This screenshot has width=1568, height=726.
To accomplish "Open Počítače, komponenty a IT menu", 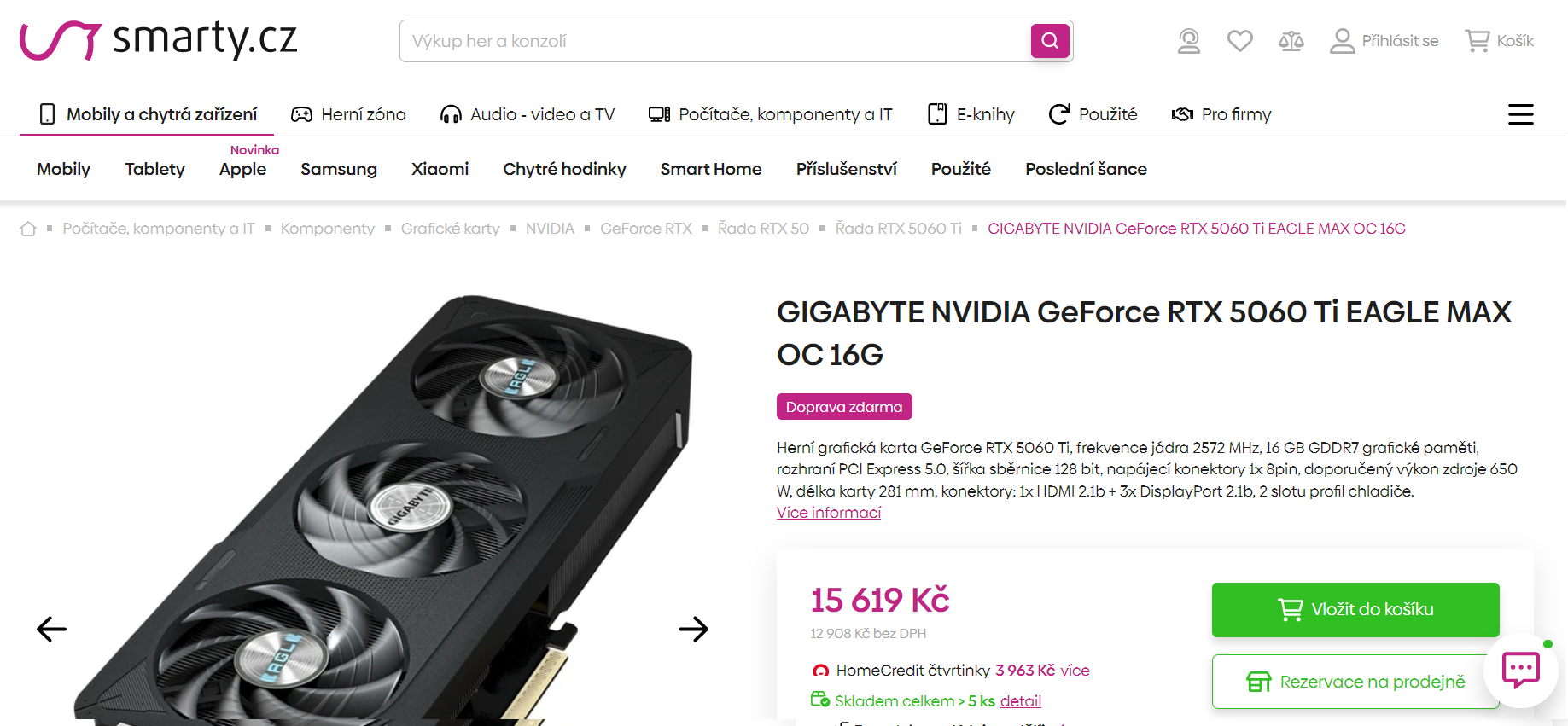I will (770, 114).
